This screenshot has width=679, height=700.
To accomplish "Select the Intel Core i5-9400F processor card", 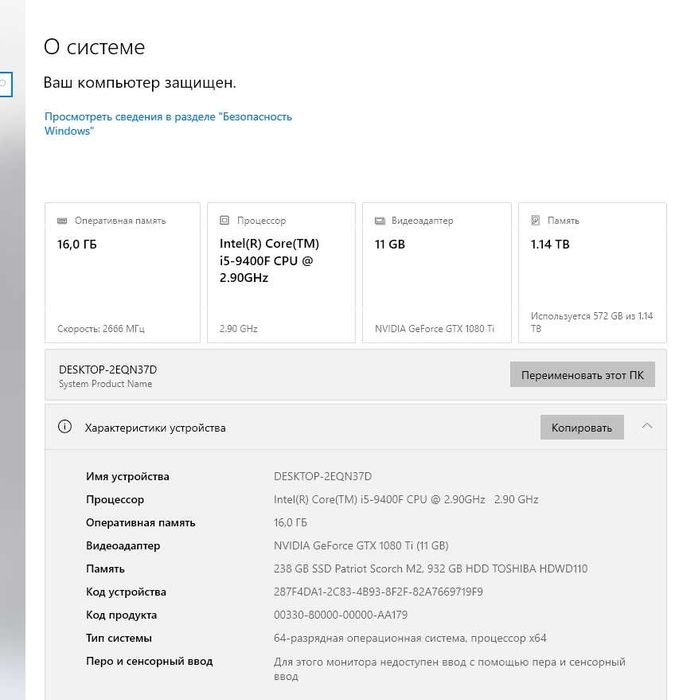I will pyautogui.click(x=281, y=273).
